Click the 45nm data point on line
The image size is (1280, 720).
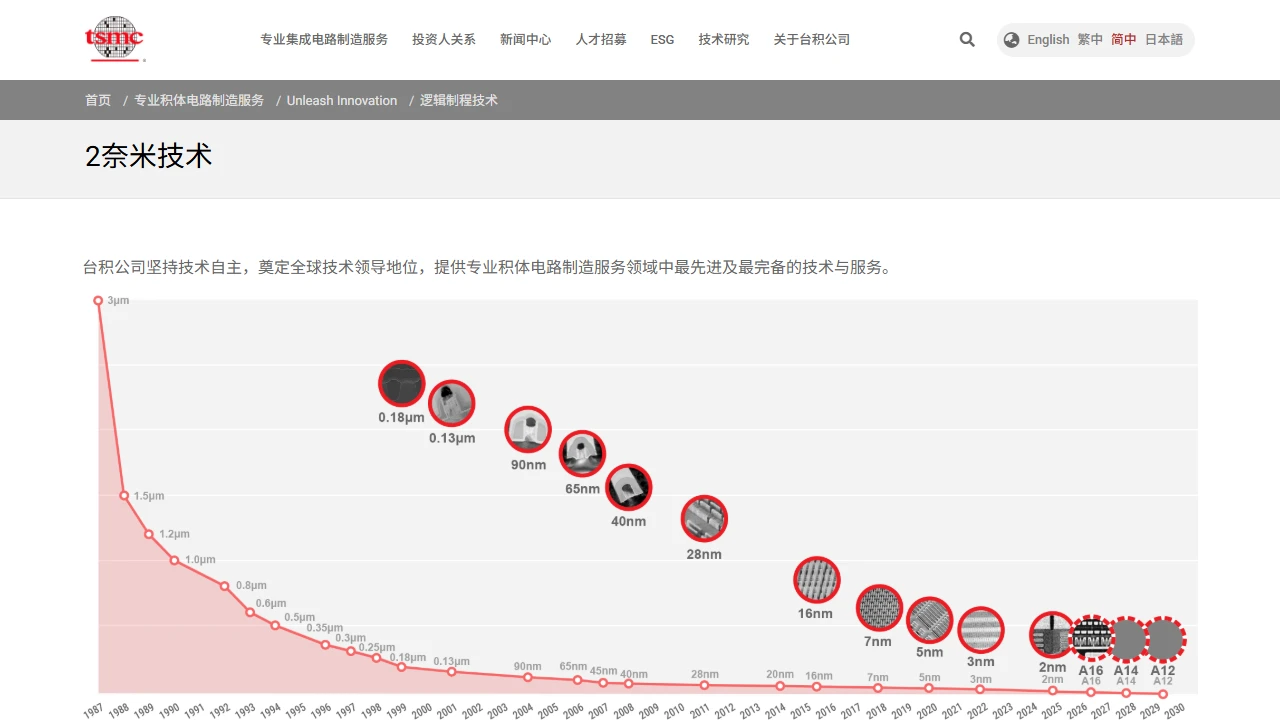(x=603, y=683)
